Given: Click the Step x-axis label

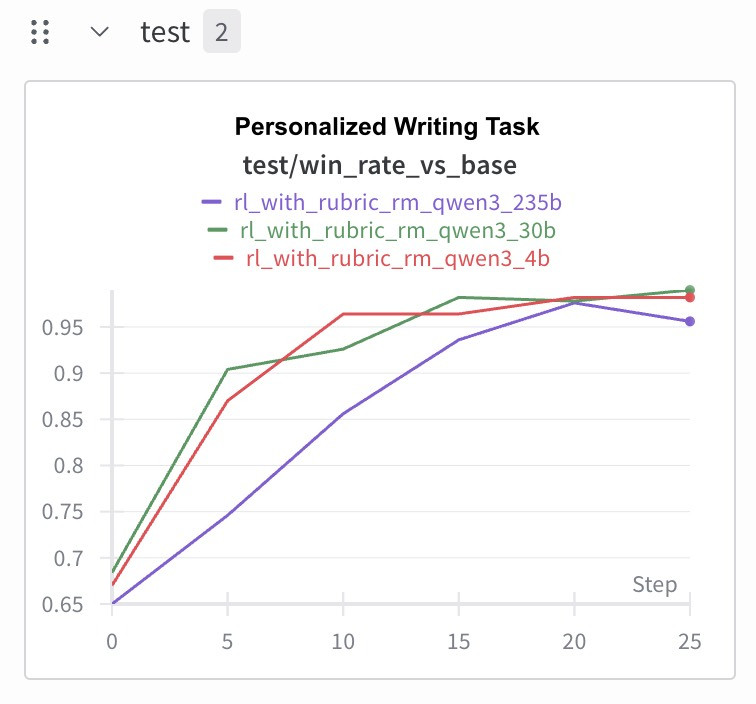Looking at the screenshot, I should [655, 584].
